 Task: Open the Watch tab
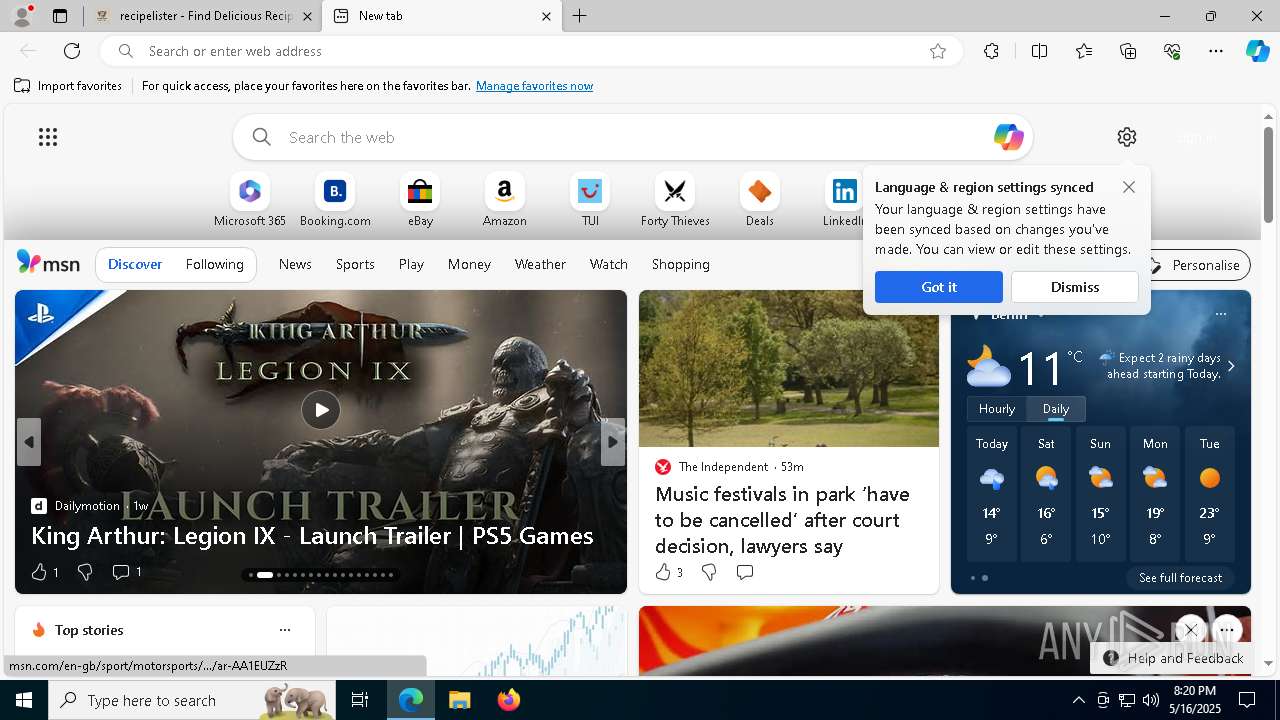tap(609, 264)
